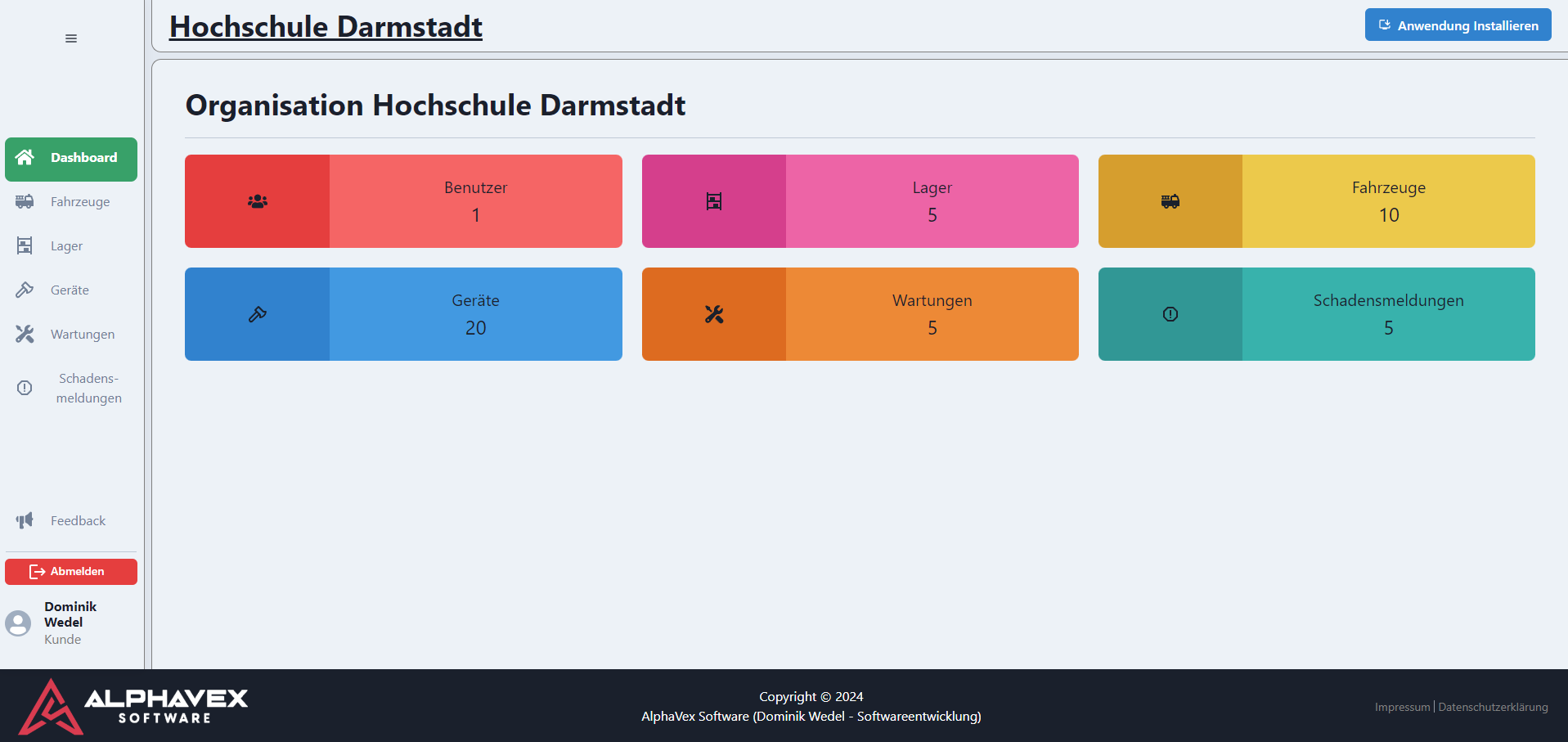The height and width of the screenshot is (742, 1568).
Task: Click the Lager shelf sidebar icon
Action: click(25, 245)
